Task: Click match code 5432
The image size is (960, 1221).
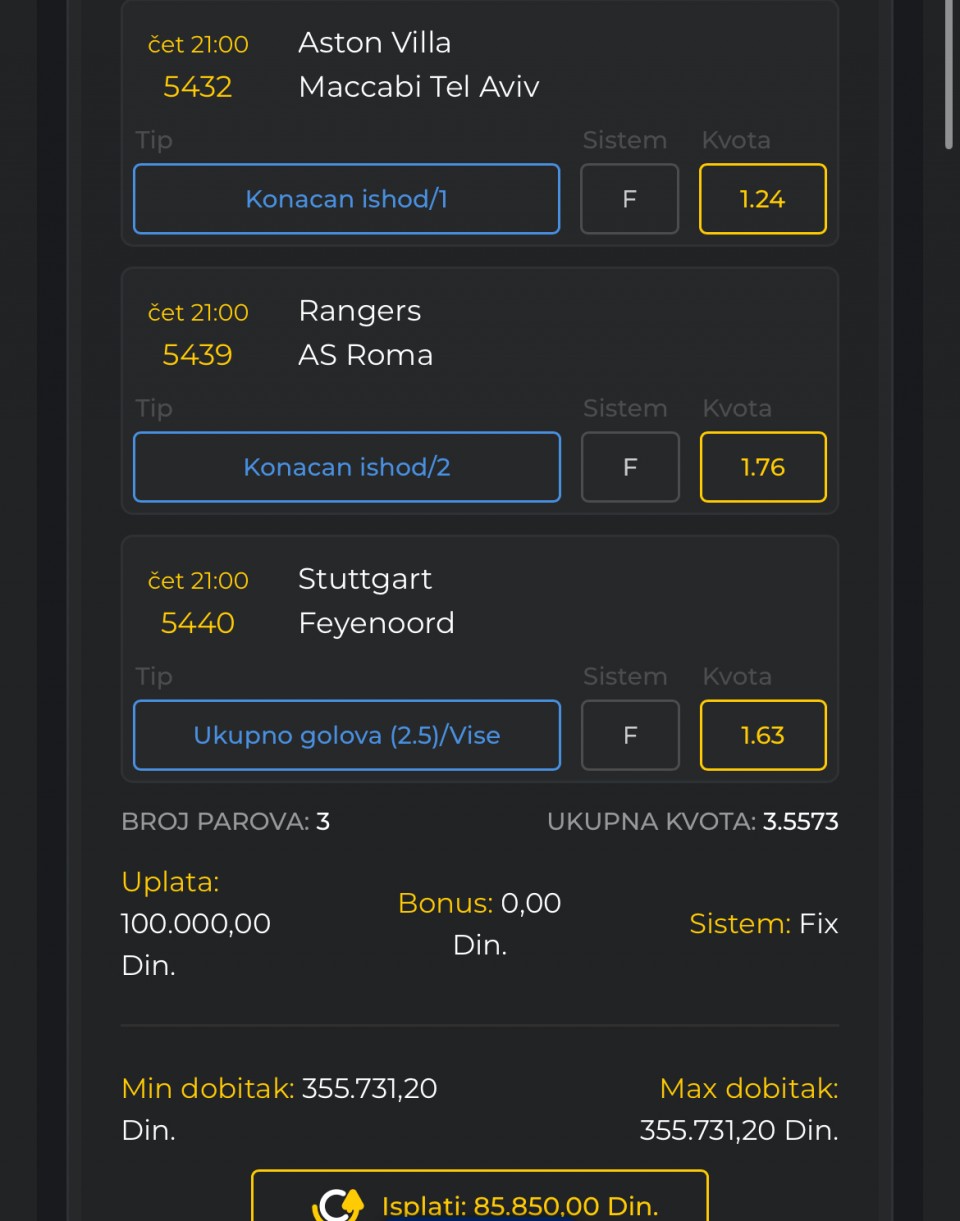Action: (x=198, y=87)
